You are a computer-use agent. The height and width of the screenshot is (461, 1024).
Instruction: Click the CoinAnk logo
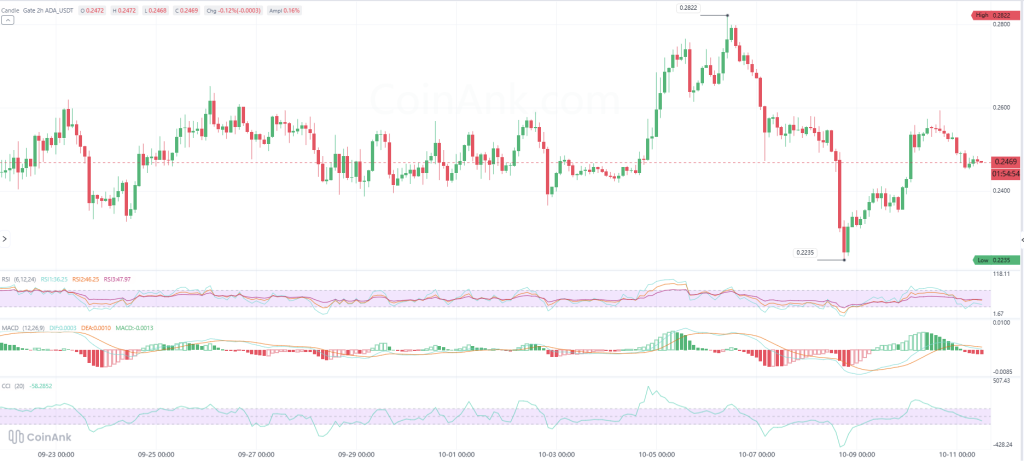[x=39, y=437]
